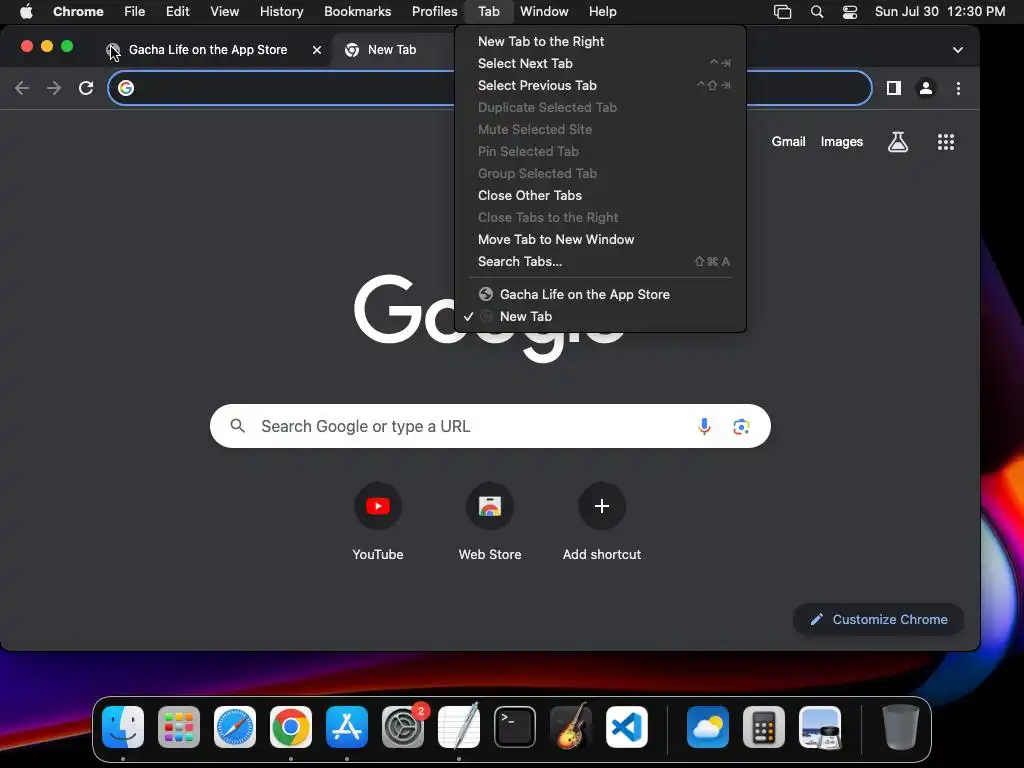Open the profile avatar button
This screenshot has width=1024, height=768.
point(925,88)
